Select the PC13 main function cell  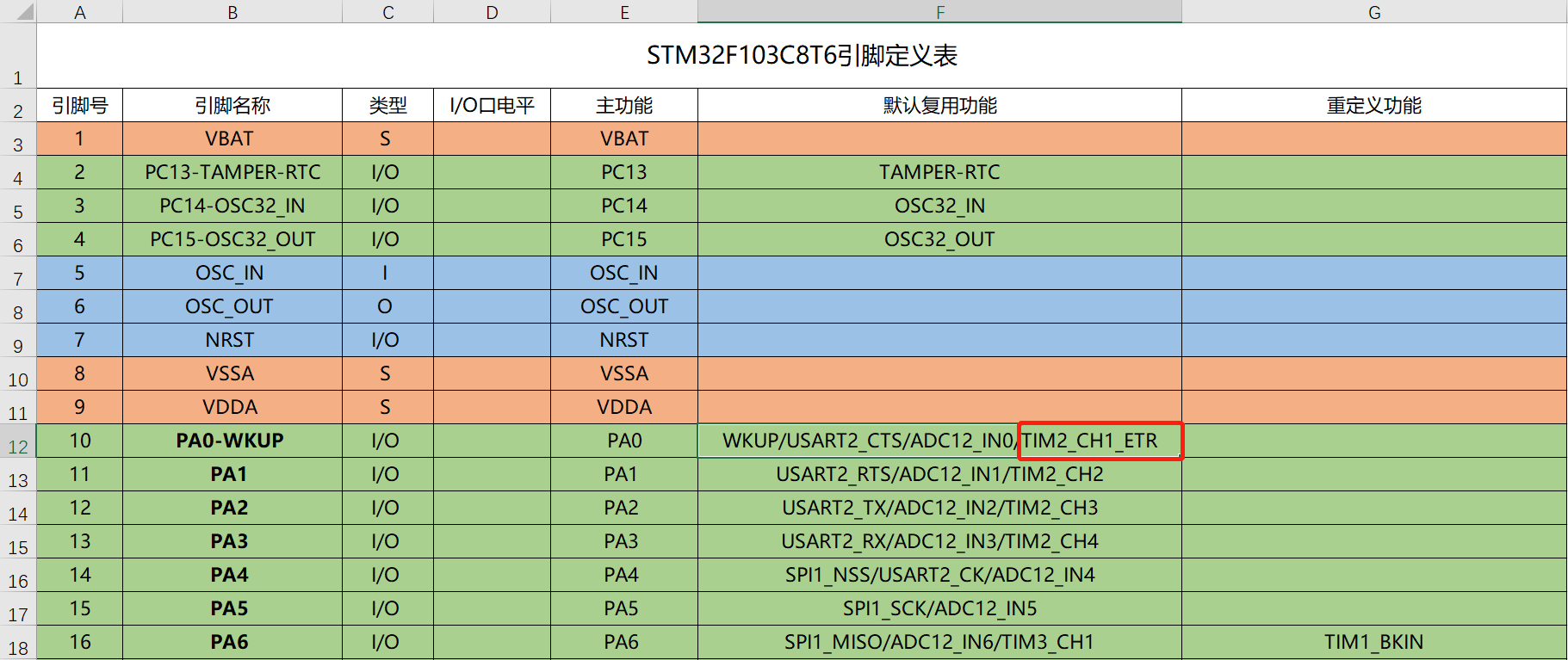tap(624, 172)
